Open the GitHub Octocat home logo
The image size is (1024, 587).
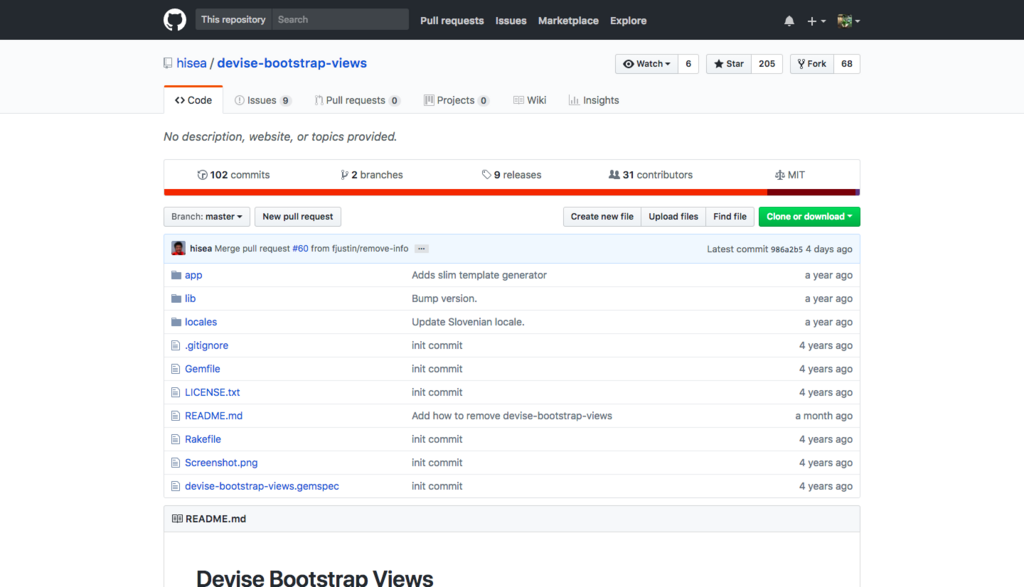174,20
